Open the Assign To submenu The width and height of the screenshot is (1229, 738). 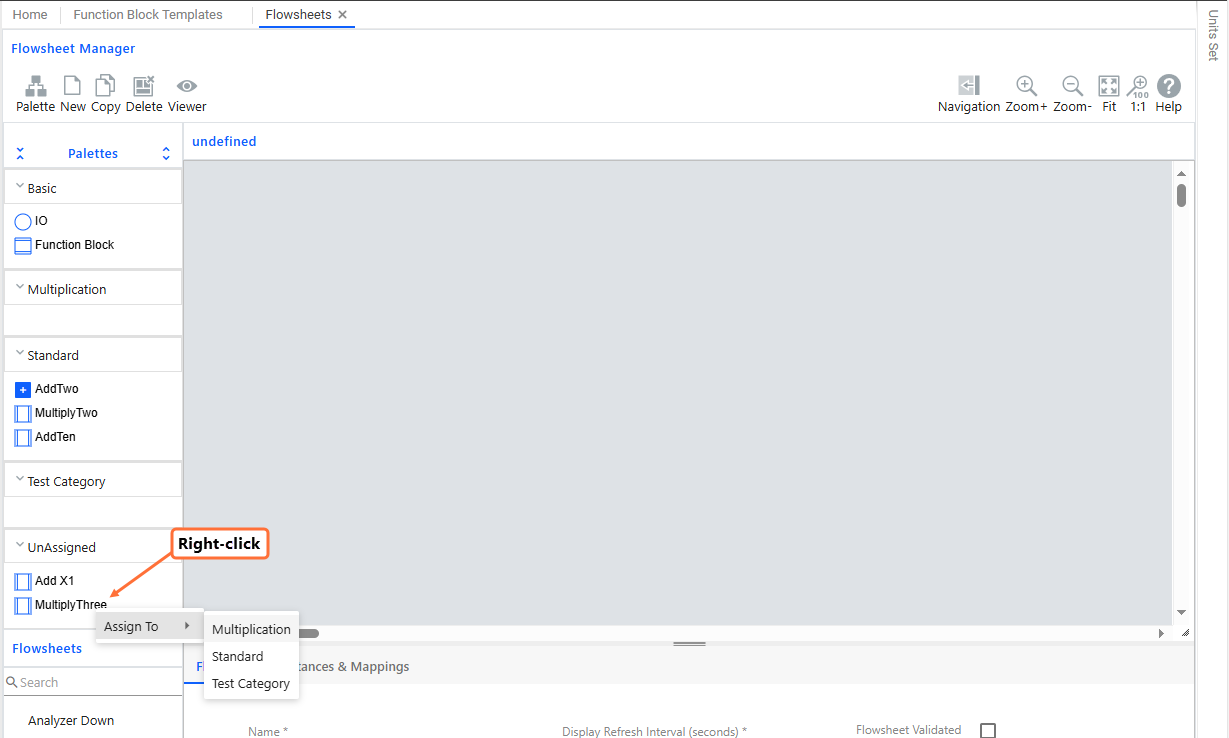(x=149, y=627)
